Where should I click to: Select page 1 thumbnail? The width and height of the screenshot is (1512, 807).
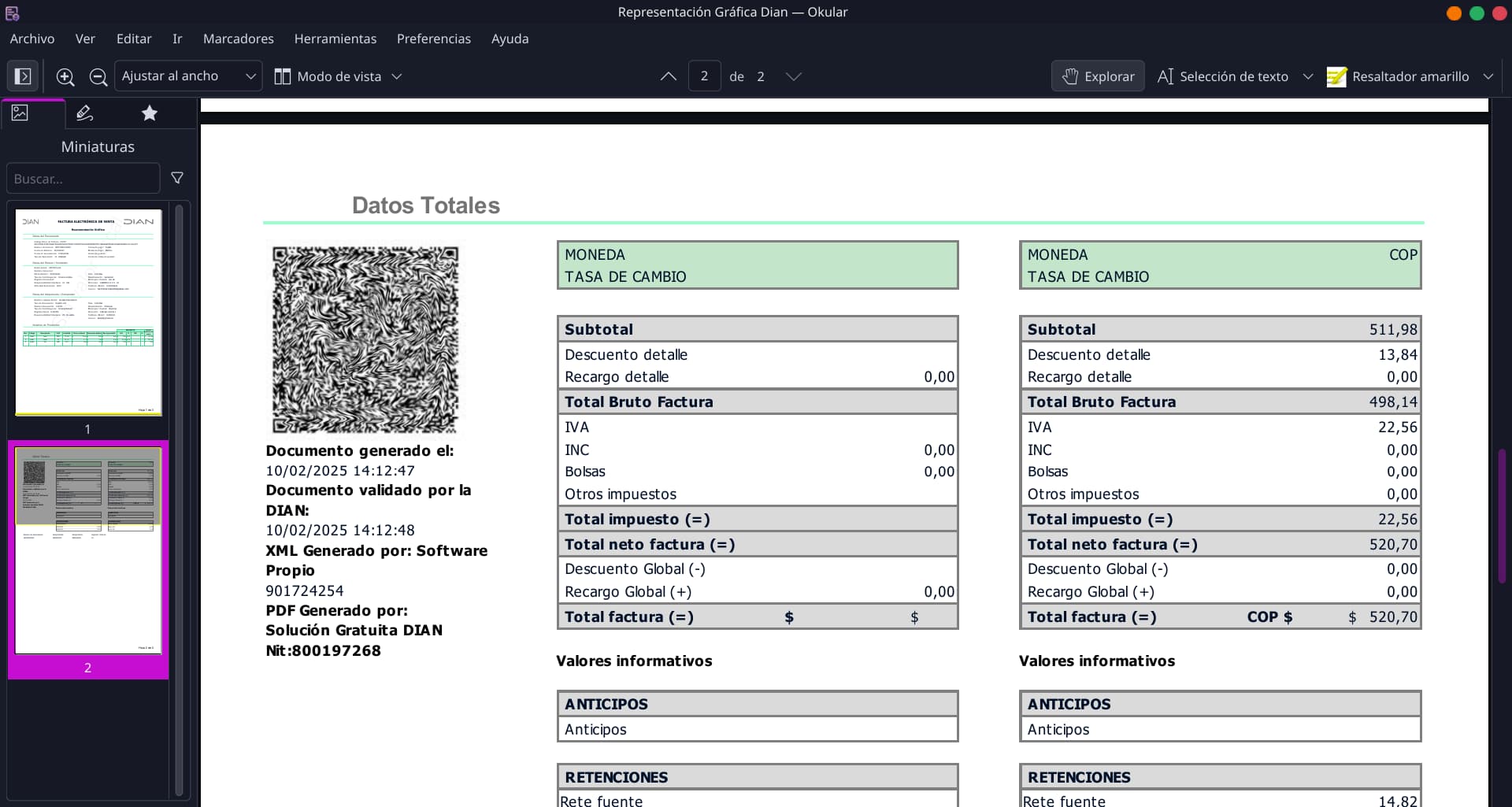88,312
